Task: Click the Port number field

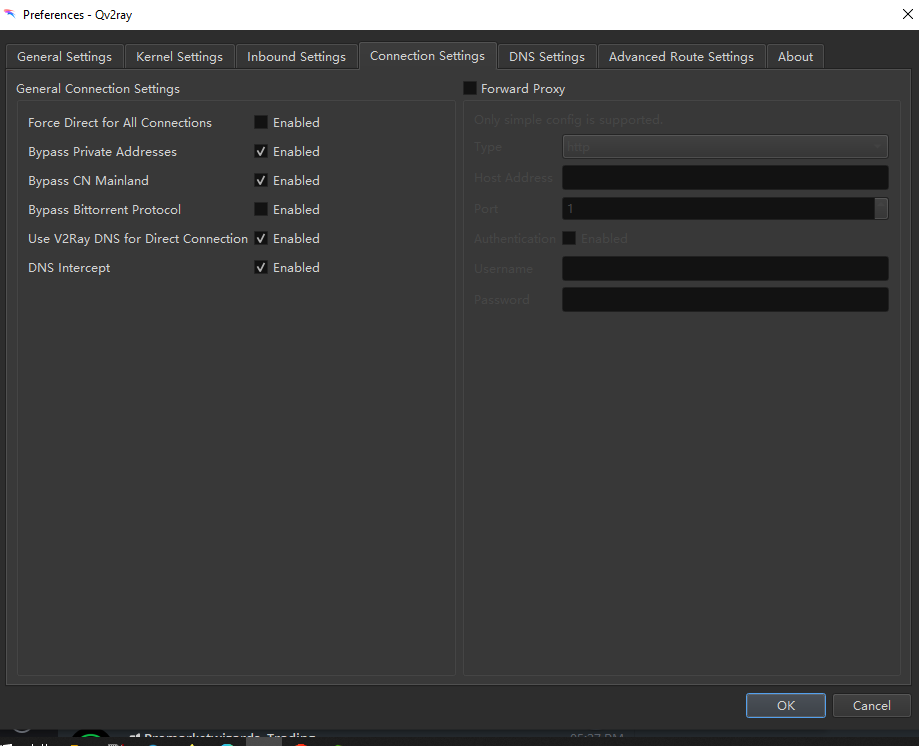Action: (719, 209)
